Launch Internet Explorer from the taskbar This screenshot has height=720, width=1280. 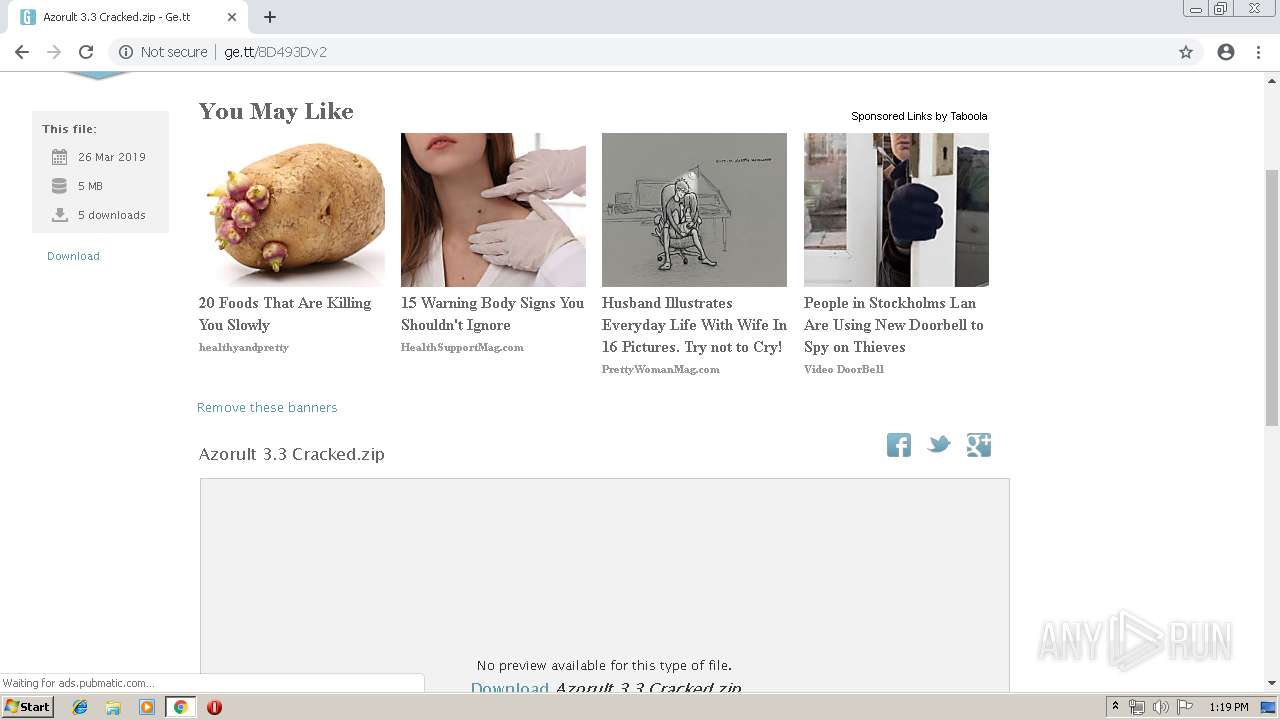pos(80,707)
